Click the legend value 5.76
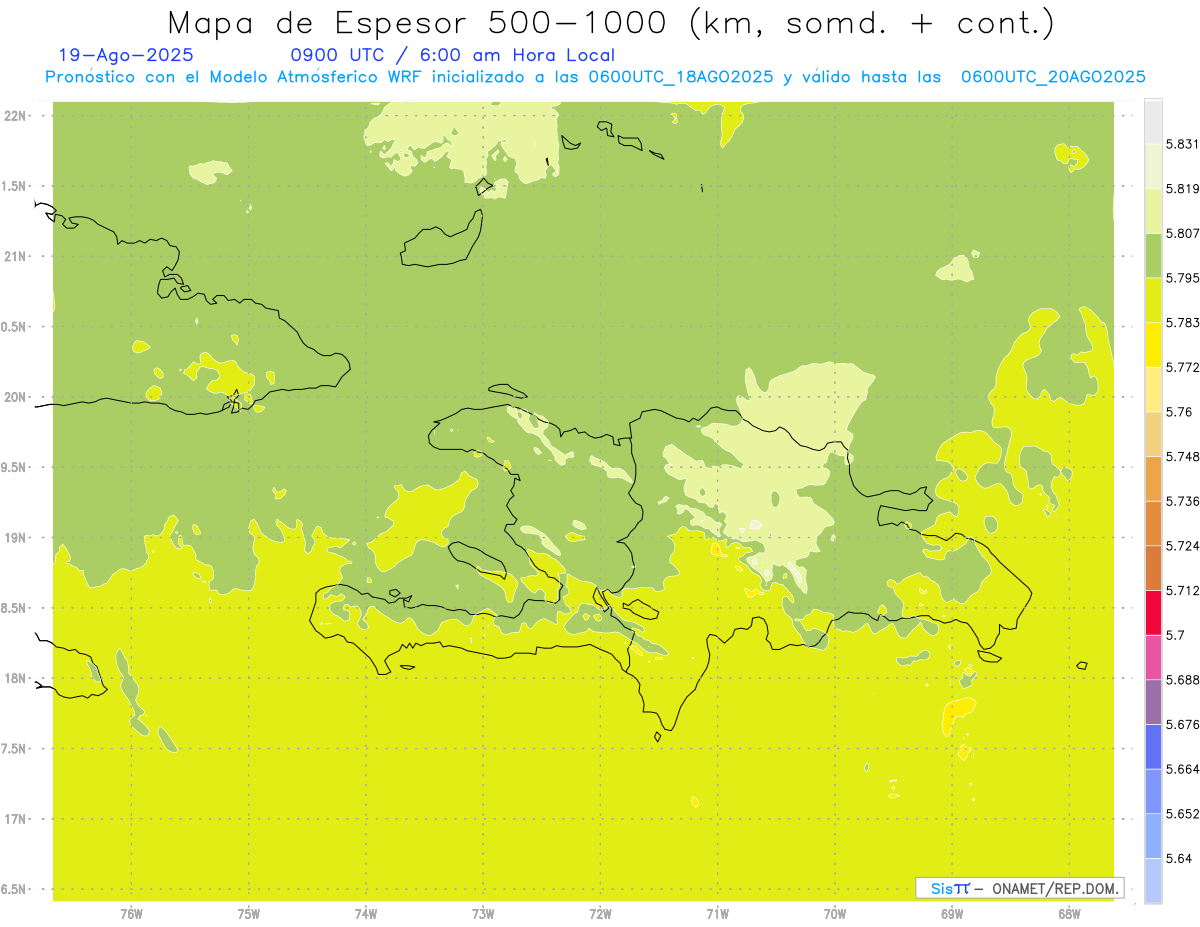 click(1178, 412)
